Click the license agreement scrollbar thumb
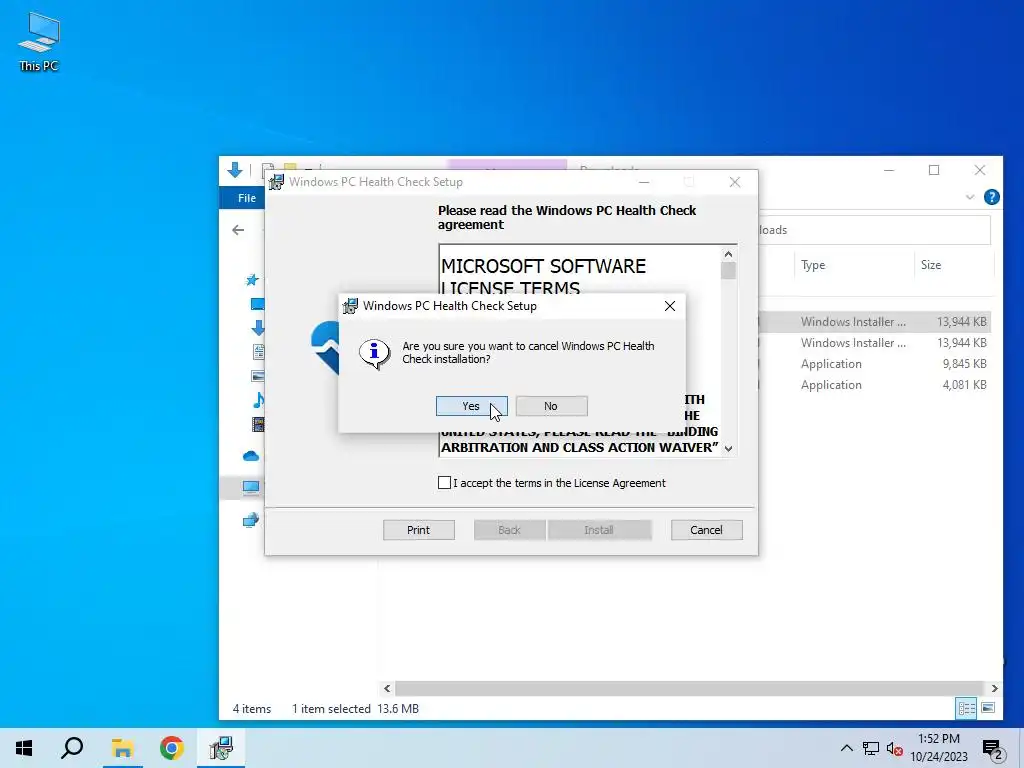The image size is (1024, 768). tap(728, 270)
